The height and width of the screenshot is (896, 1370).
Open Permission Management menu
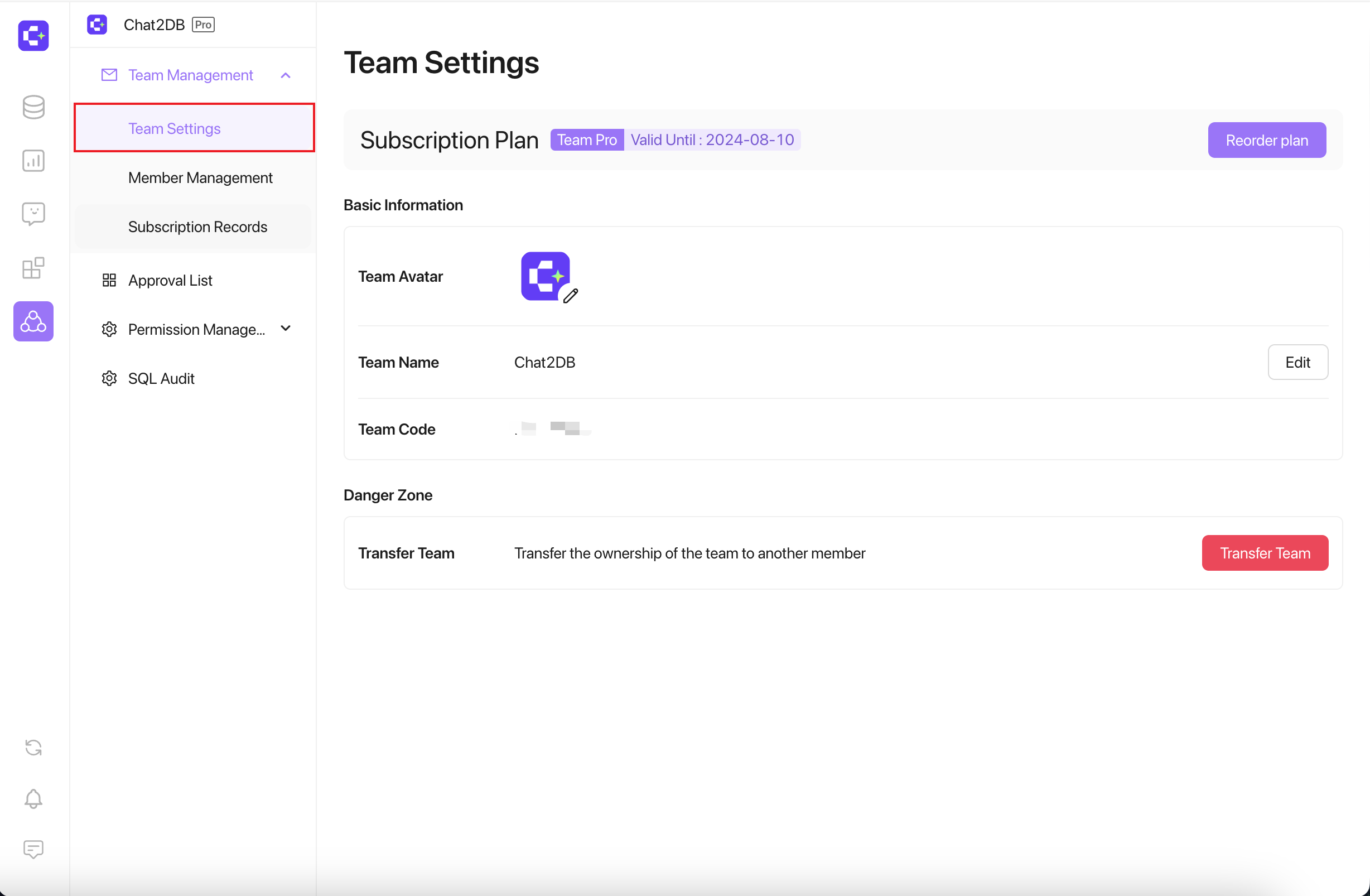click(x=194, y=329)
